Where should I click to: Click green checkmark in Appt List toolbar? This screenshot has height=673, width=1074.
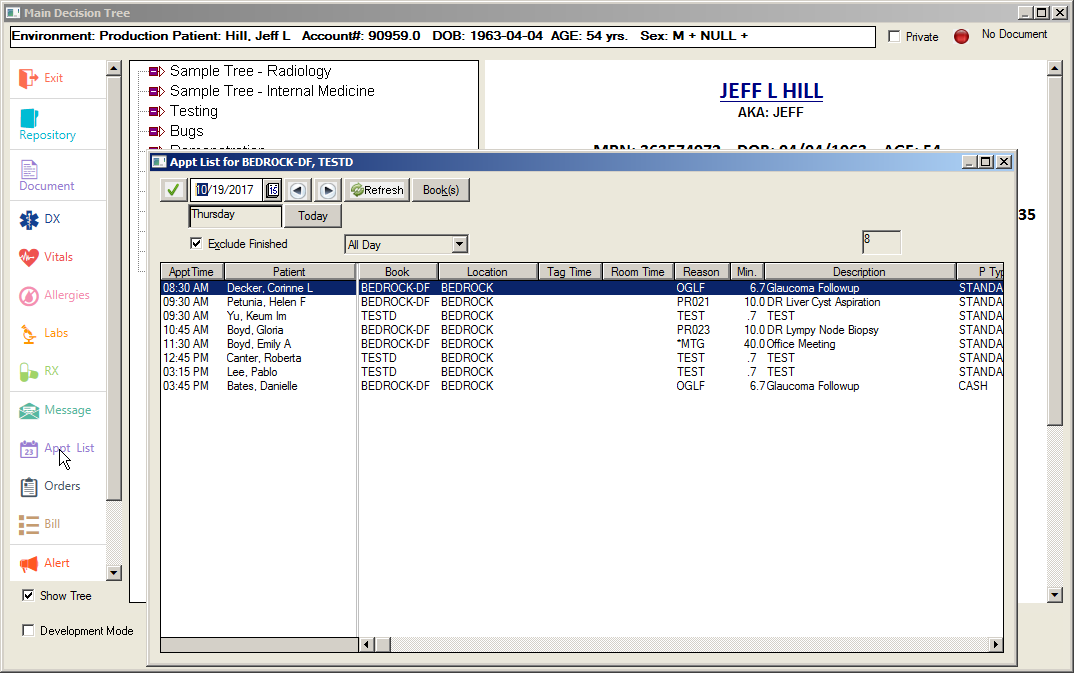173,190
